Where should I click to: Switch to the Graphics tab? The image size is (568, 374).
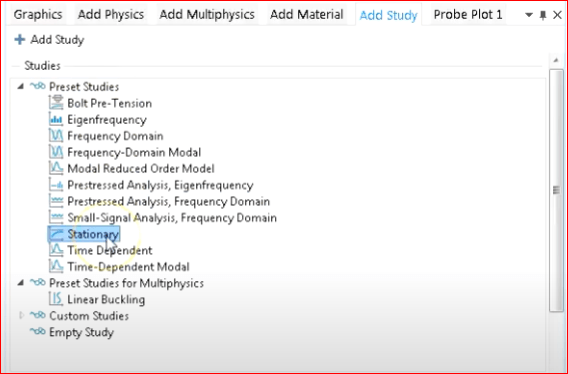(x=38, y=14)
